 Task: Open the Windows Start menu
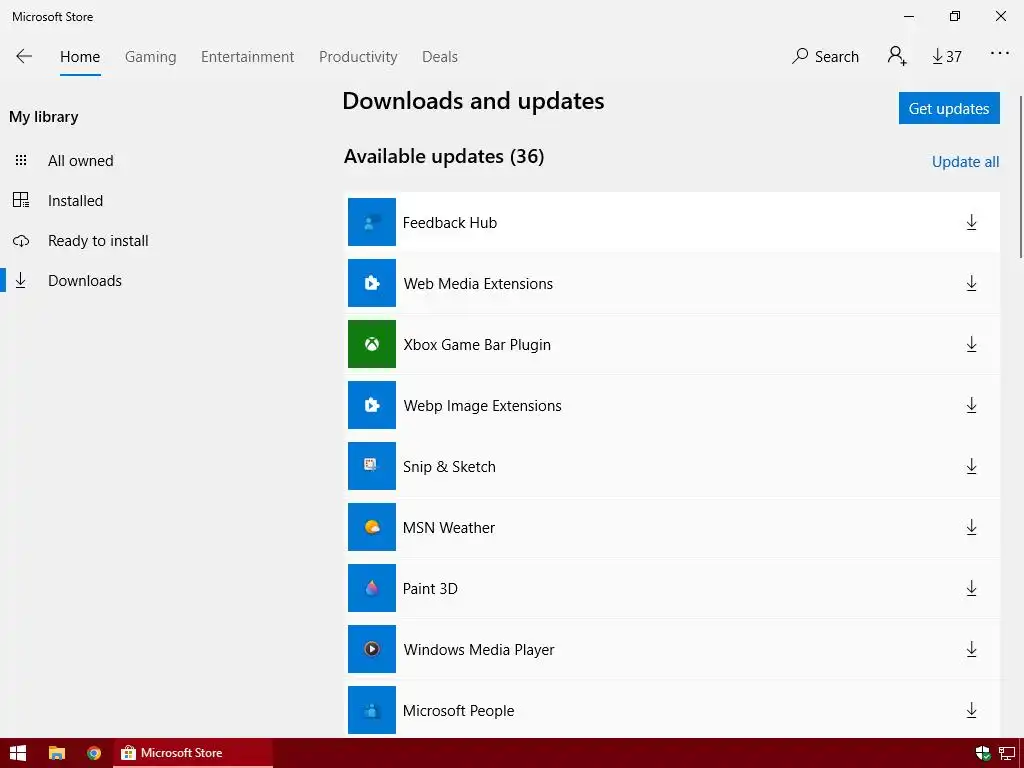pyautogui.click(x=18, y=753)
